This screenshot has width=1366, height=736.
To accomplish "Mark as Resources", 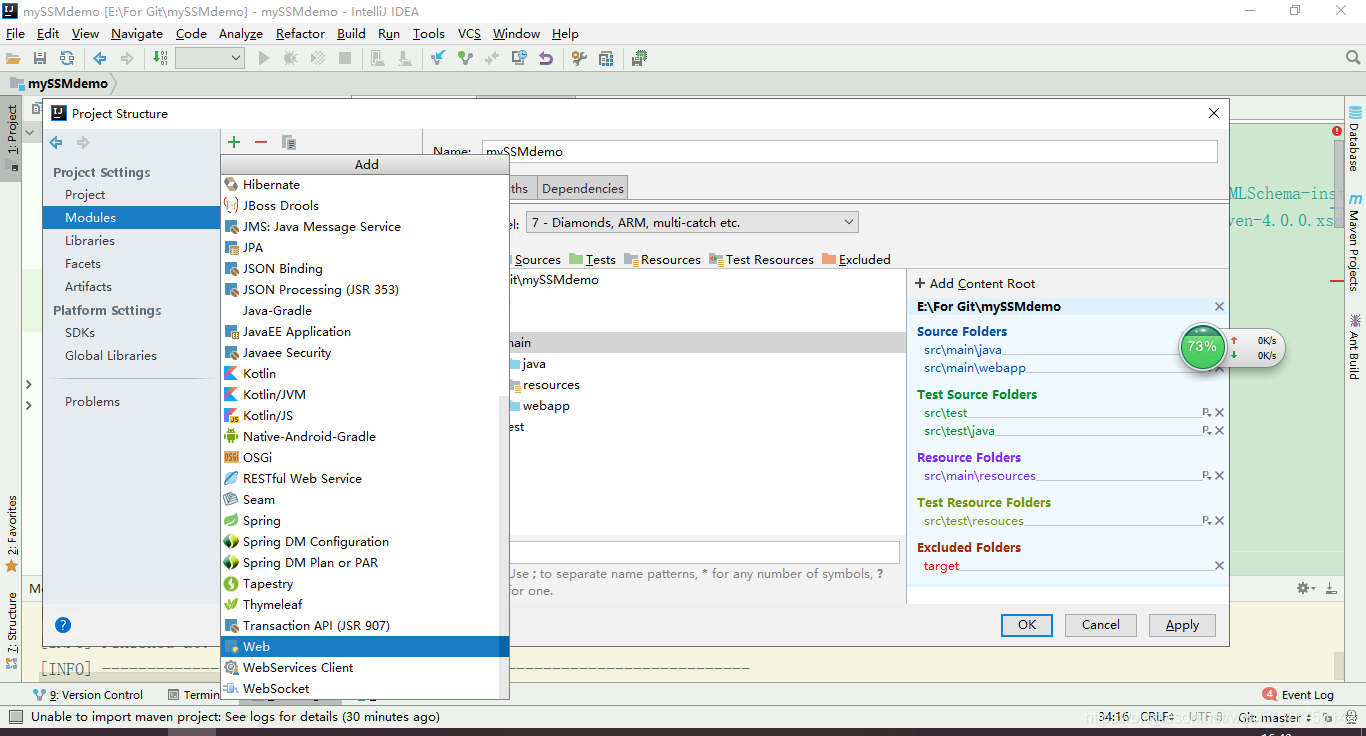I will coord(662,260).
